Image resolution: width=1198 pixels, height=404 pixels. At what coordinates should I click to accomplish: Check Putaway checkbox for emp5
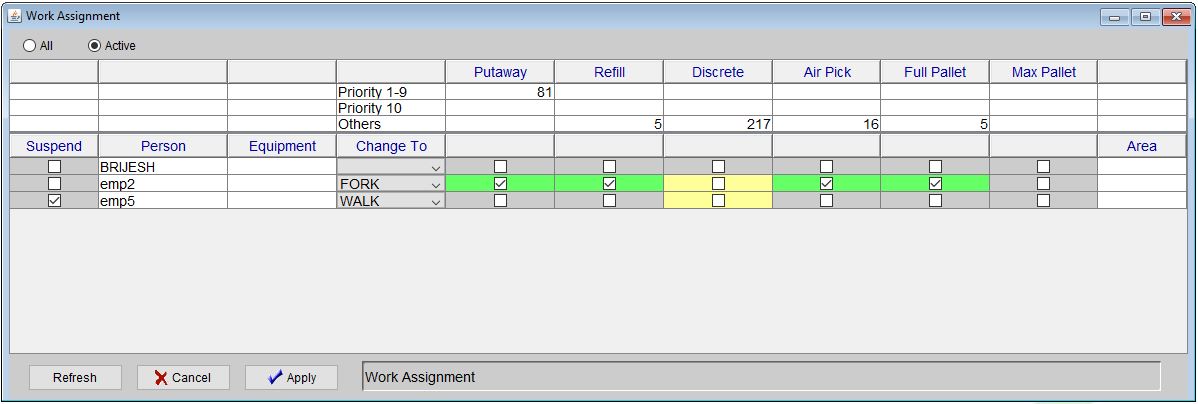point(500,200)
